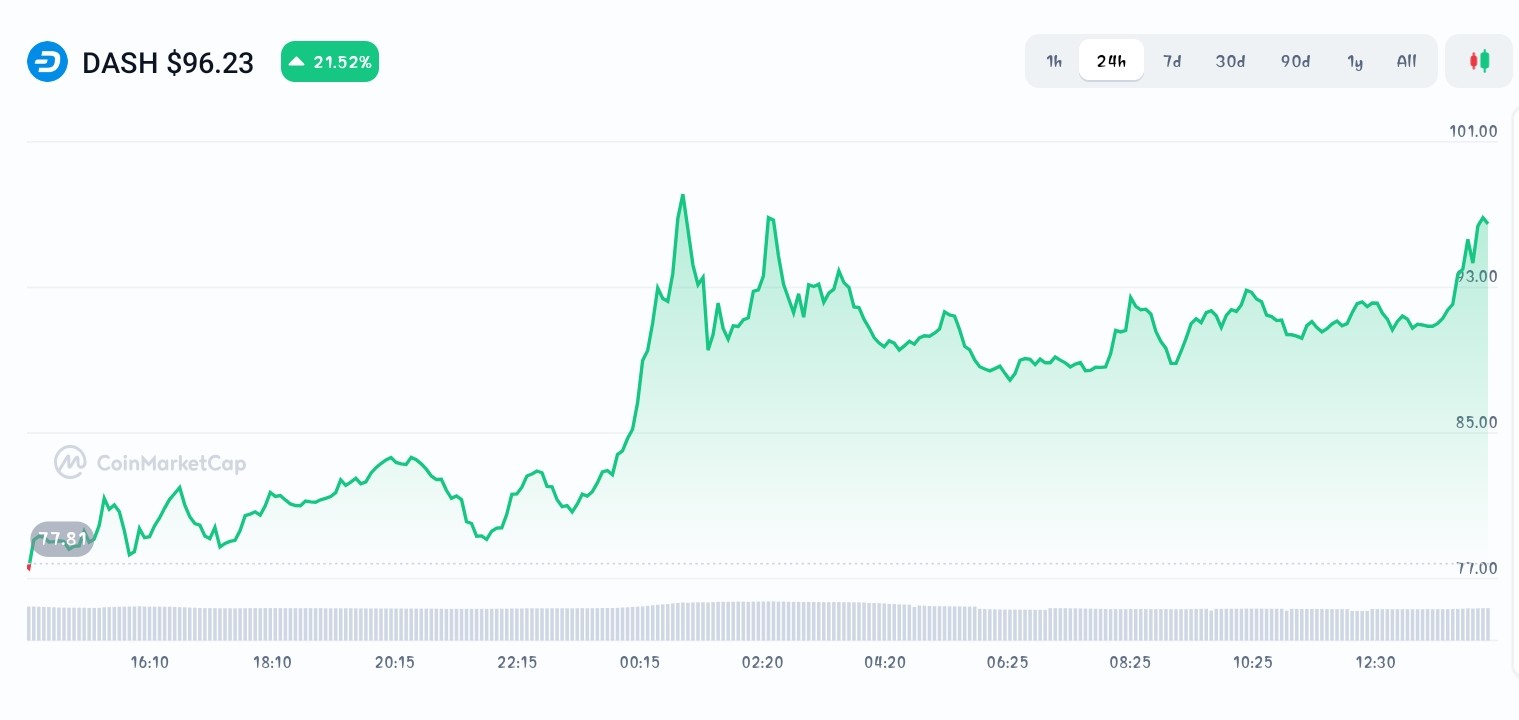Click the 93.00 y-axis label
The height and width of the screenshot is (720, 1519).
coord(1476,276)
